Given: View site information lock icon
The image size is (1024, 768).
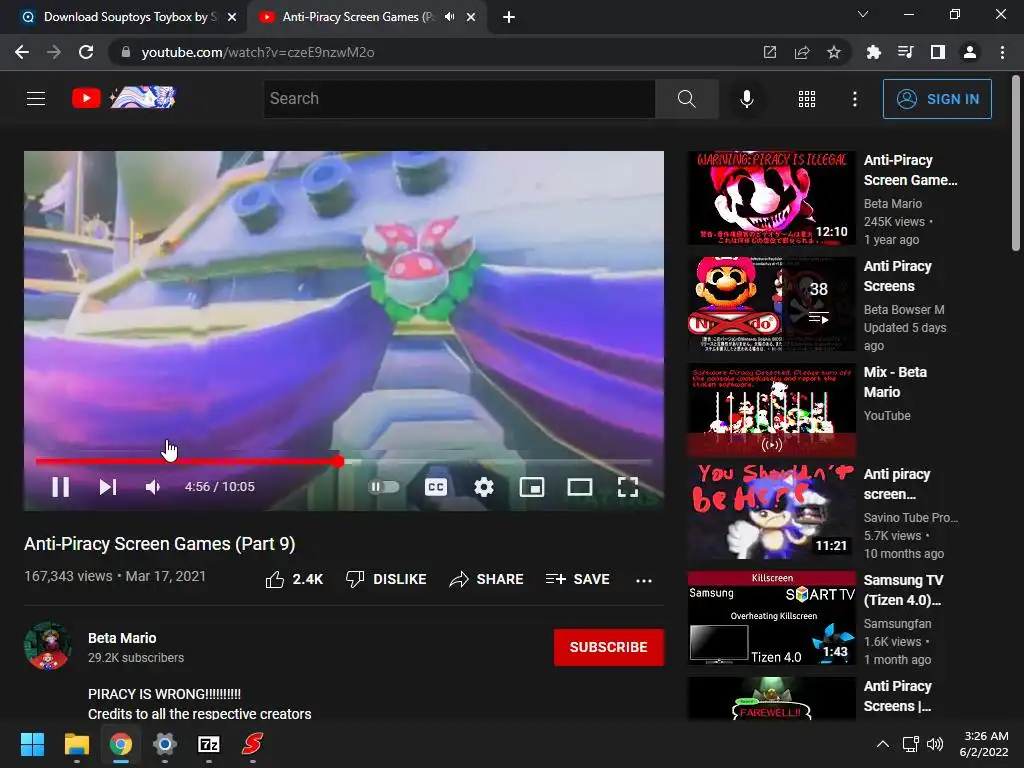Looking at the screenshot, I should pyautogui.click(x=126, y=52).
